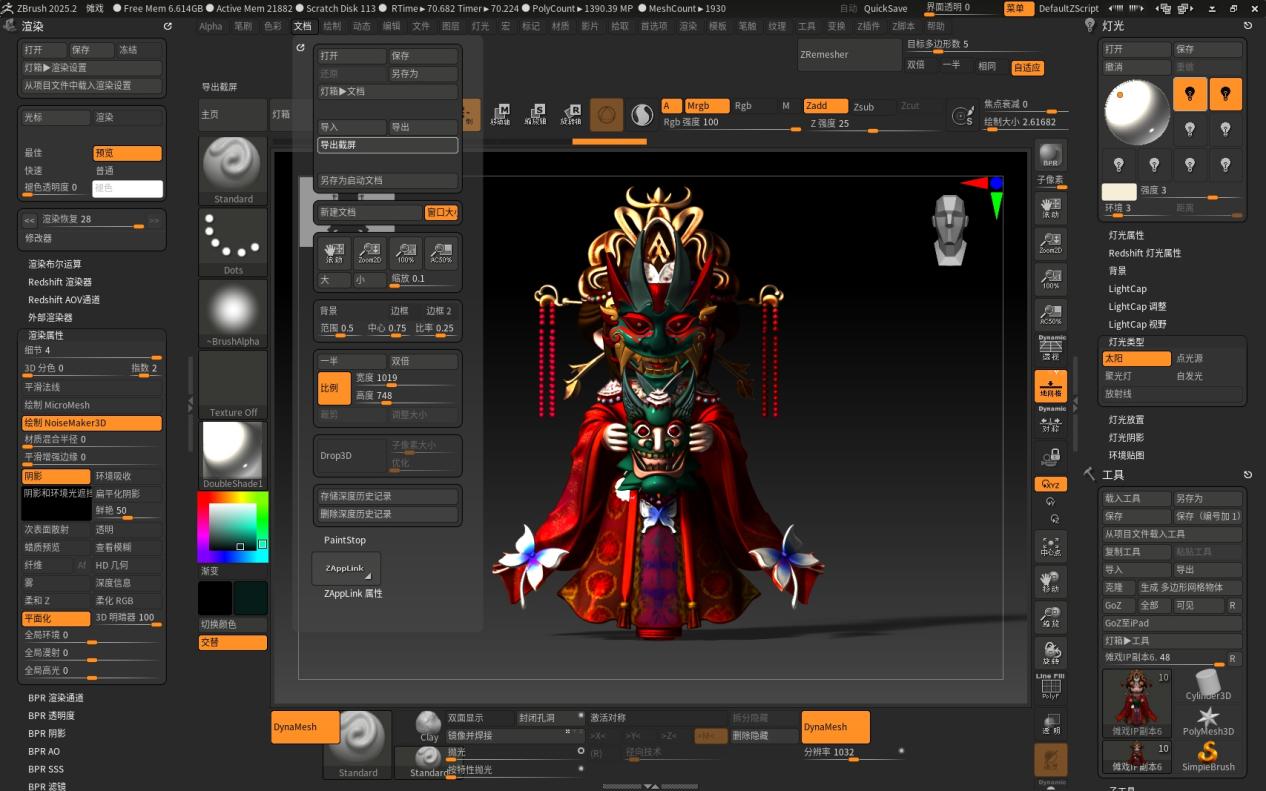Collapse the 渲染属性 section
The width and height of the screenshot is (1266, 791).
pyautogui.click(x=45, y=335)
